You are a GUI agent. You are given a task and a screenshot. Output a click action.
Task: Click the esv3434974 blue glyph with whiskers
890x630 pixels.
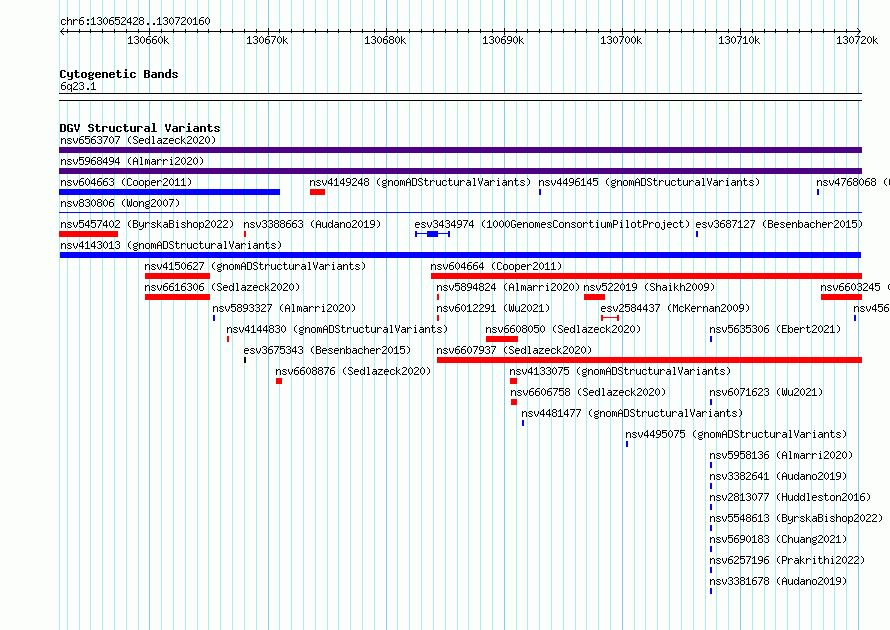433,234
